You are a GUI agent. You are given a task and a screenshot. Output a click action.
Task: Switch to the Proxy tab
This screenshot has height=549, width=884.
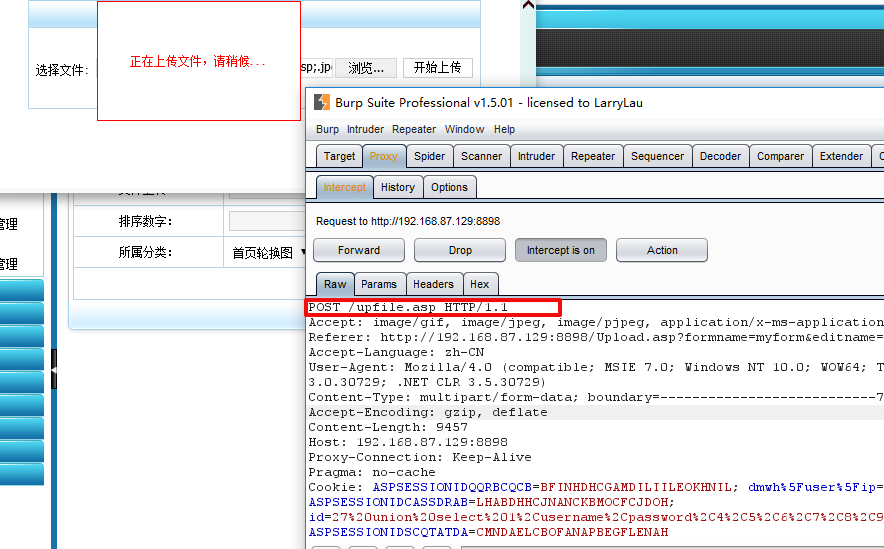[383, 156]
